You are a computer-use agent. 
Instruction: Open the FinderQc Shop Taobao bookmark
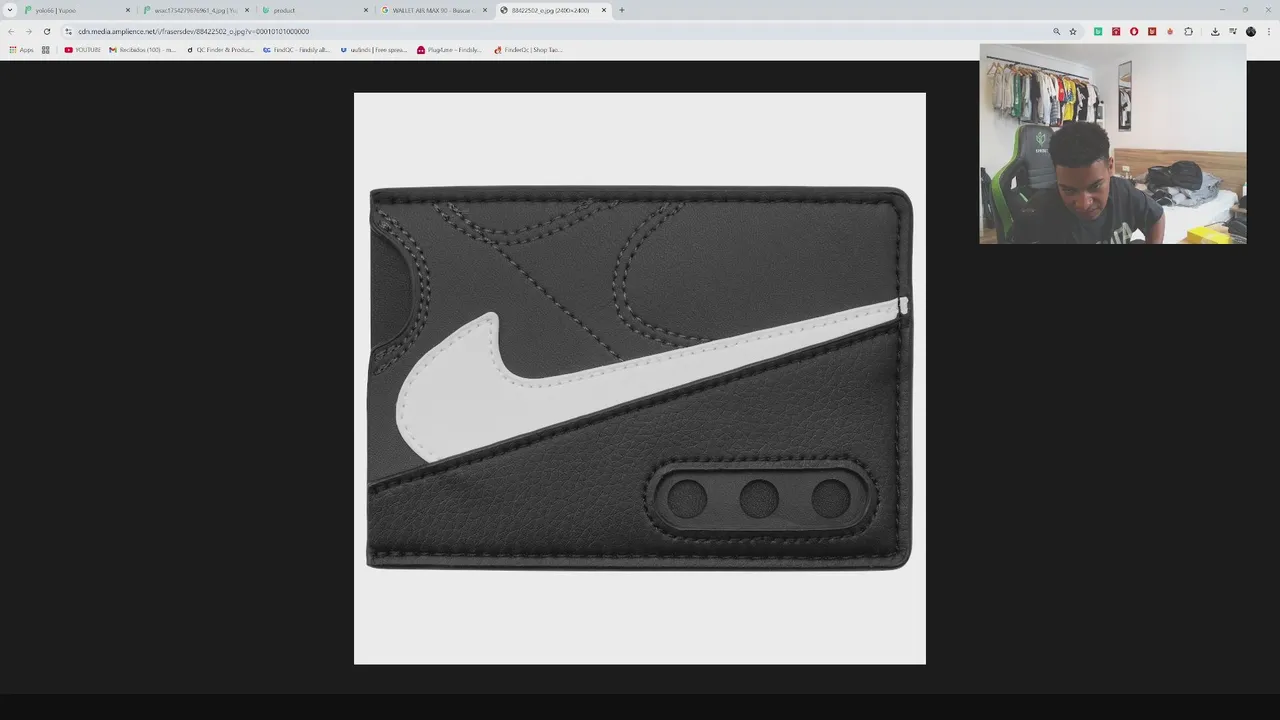(x=528, y=49)
